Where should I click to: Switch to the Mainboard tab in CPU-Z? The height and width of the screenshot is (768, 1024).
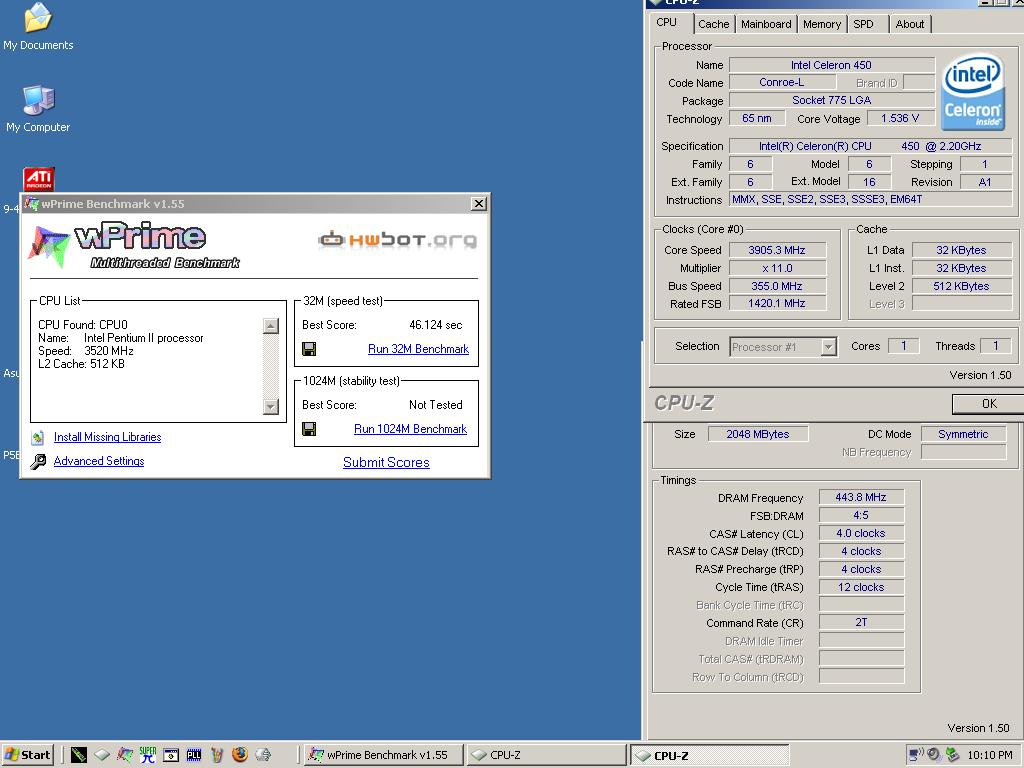[766, 24]
